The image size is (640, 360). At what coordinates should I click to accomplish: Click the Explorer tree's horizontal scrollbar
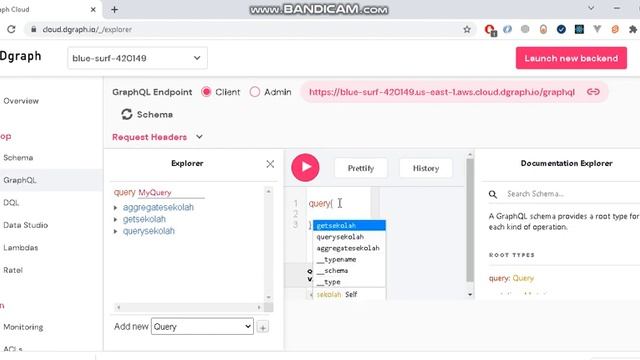(x=189, y=307)
